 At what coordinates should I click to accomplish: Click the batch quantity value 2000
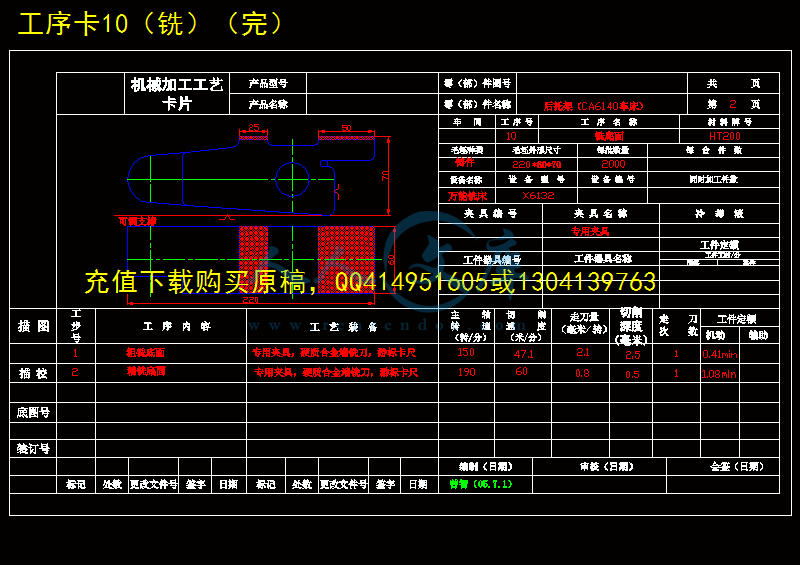point(613,164)
